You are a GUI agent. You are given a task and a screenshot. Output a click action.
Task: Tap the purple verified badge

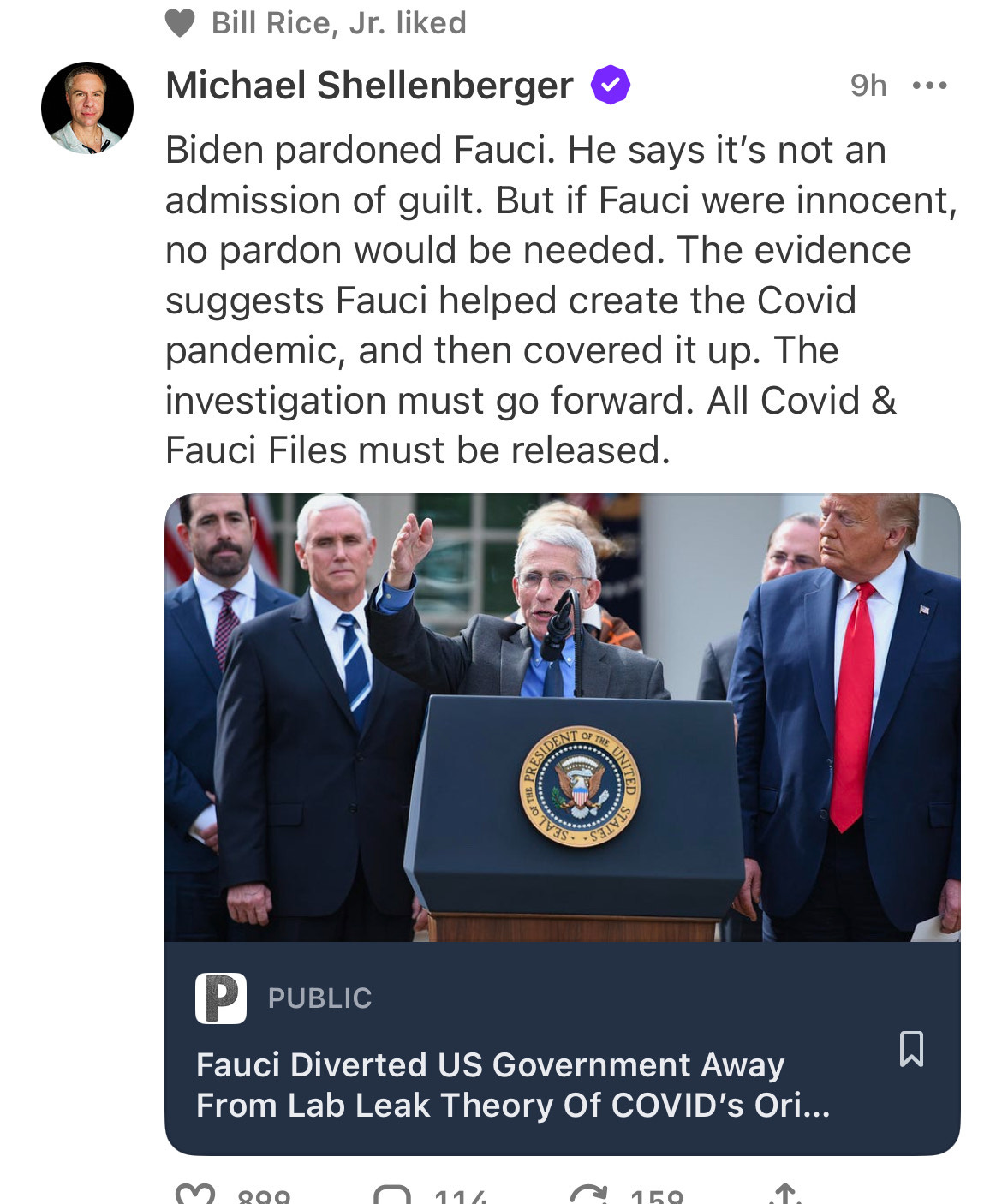[x=611, y=85]
